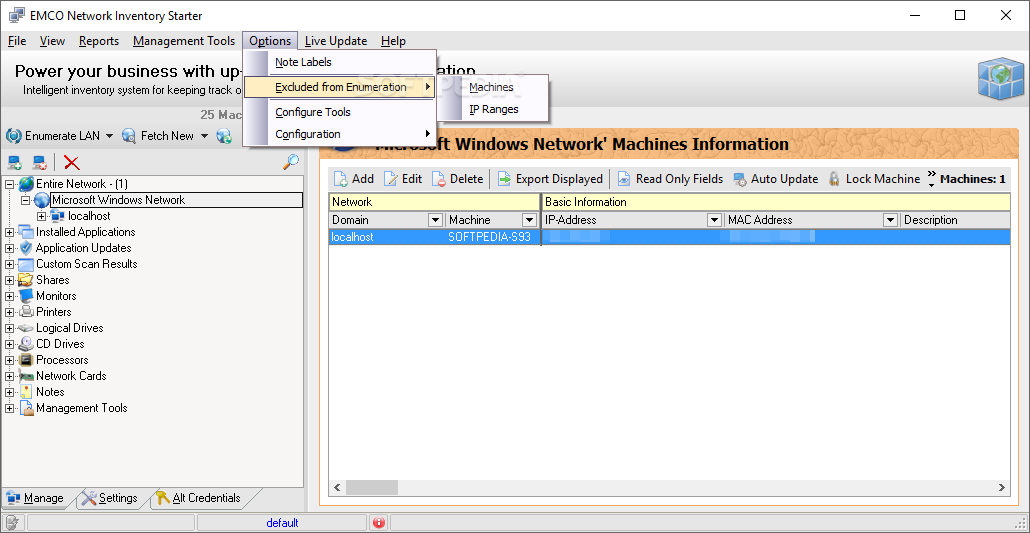This screenshot has width=1030, height=533.
Task: Open the Live Update menu
Action: 336,41
